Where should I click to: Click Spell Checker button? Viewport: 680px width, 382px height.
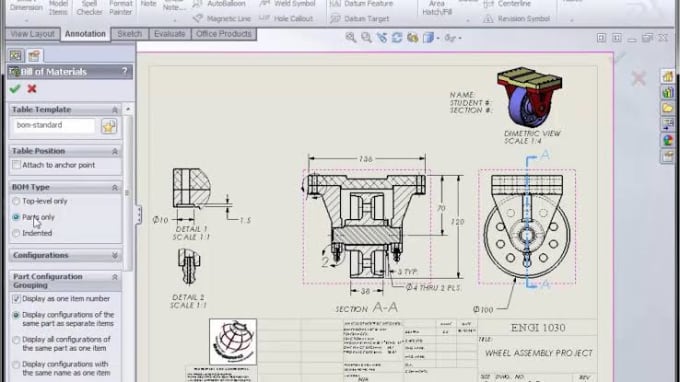pyautogui.click(x=89, y=7)
